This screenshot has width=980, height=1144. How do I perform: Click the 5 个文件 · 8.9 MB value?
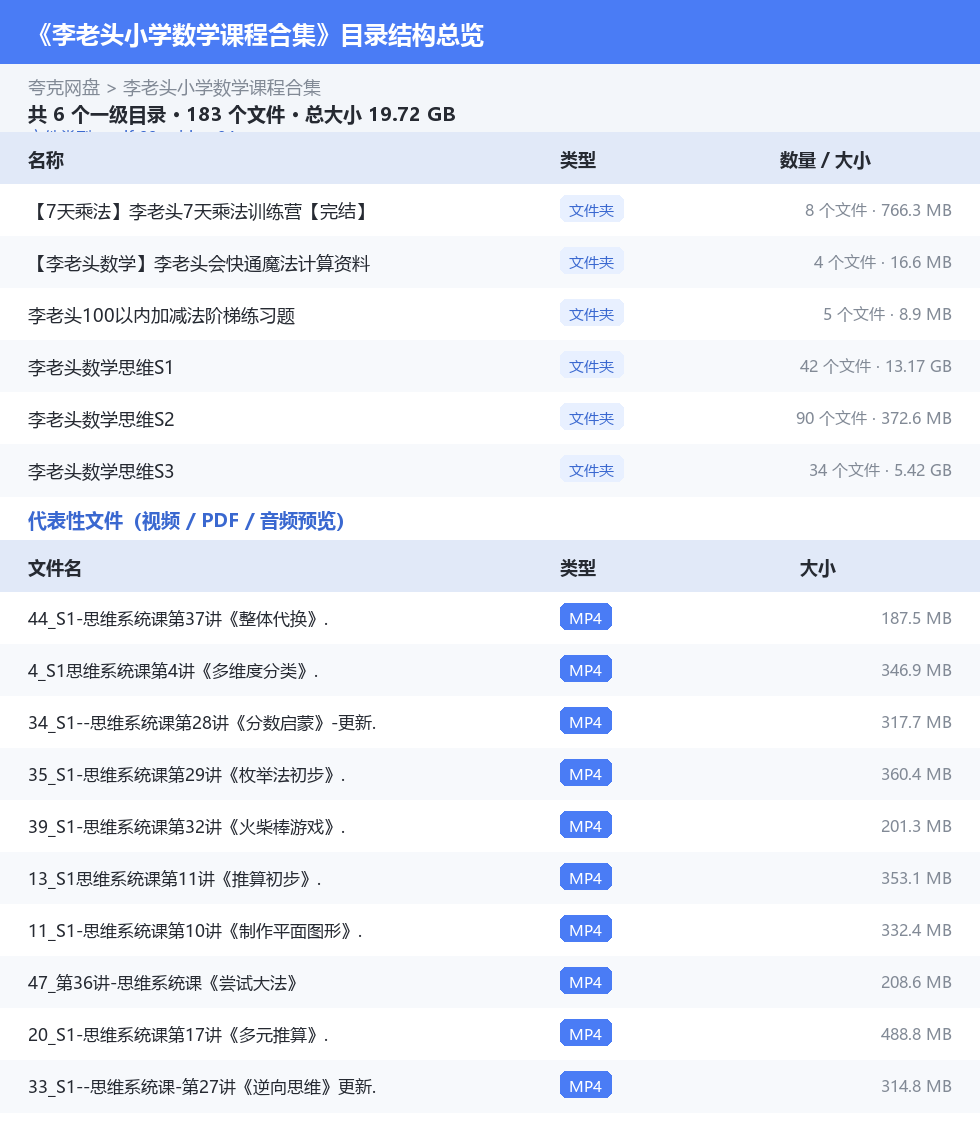click(x=887, y=314)
